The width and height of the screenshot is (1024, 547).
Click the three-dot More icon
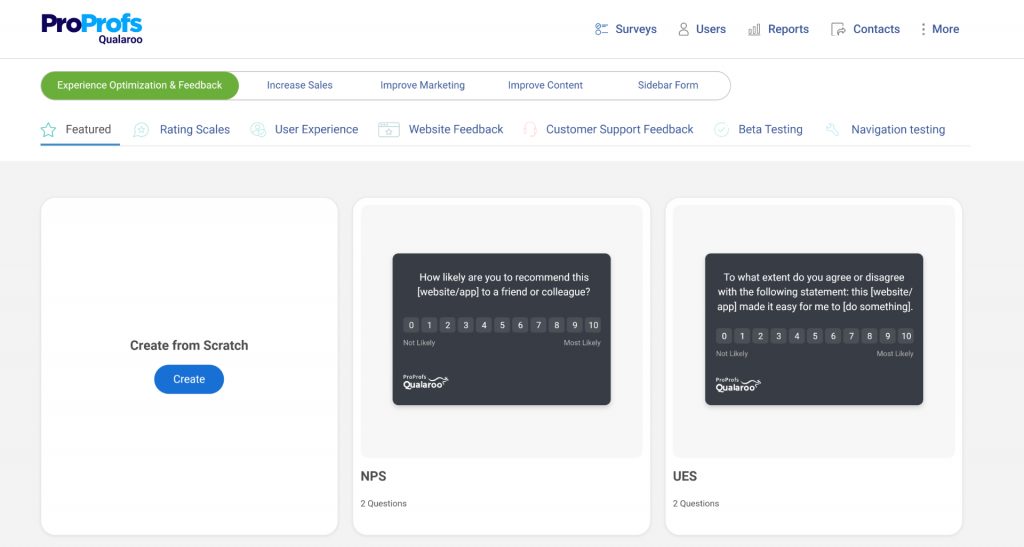point(923,29)
